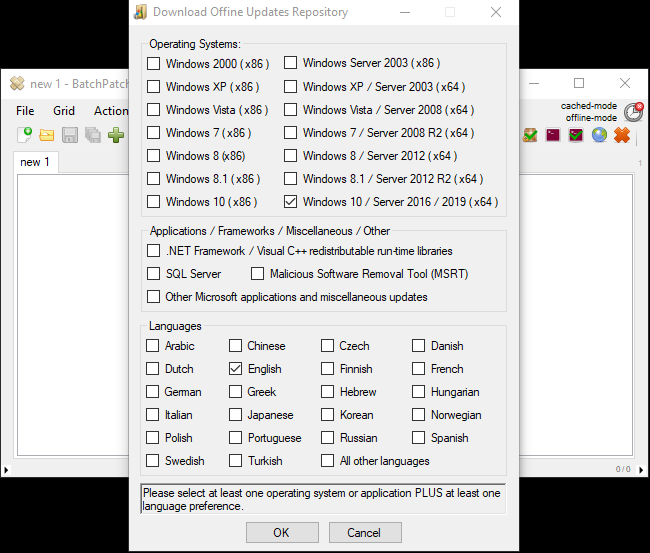
Task: Enable the Spanish language checkbox
Action: coord(418,438)
